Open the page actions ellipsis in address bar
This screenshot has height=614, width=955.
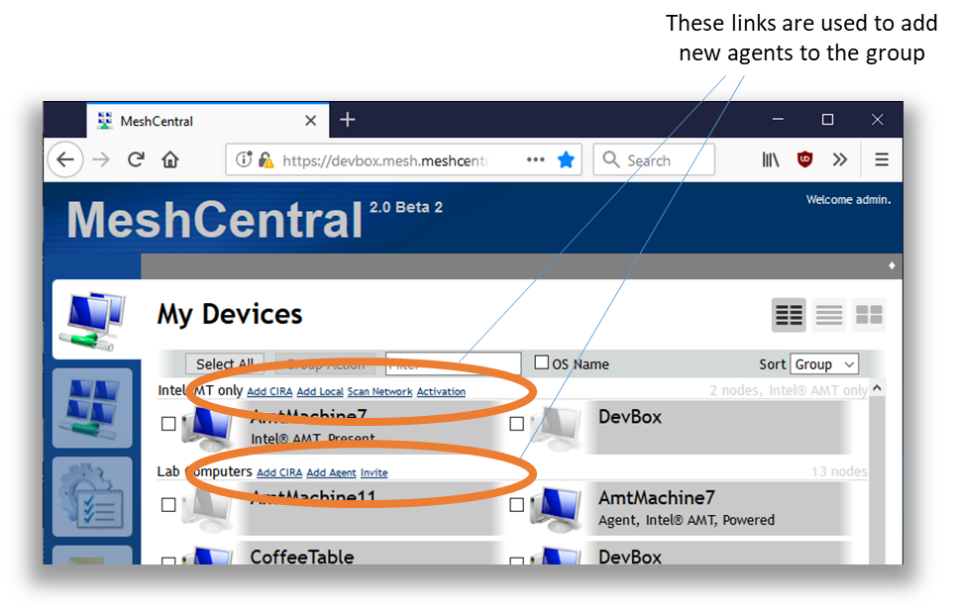pyautogui.click(x=535, y=159)
